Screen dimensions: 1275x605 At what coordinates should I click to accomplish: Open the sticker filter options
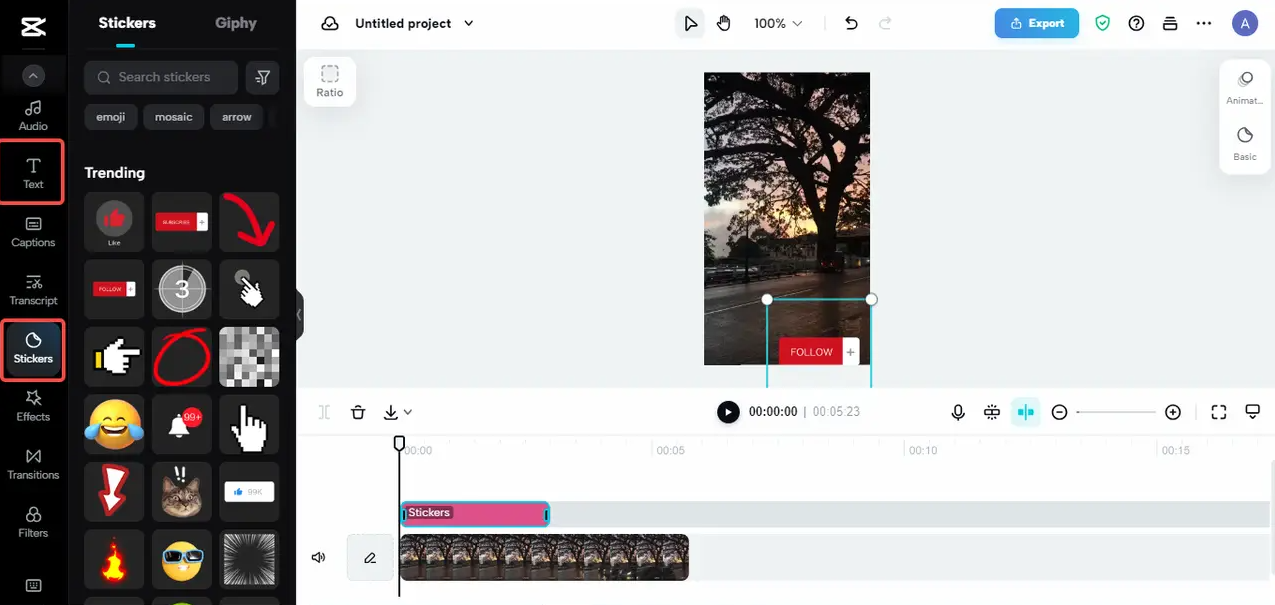point(262,77)
